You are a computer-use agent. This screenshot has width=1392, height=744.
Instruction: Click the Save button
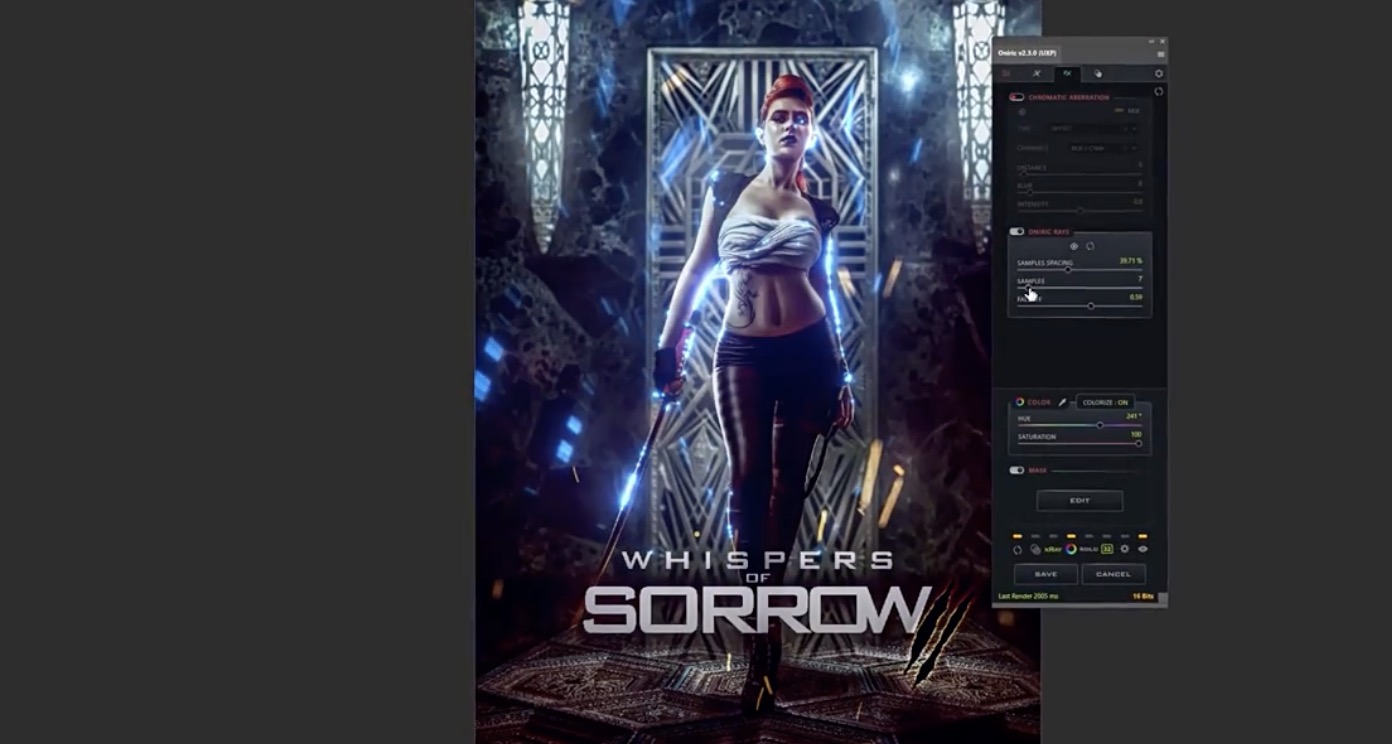(1046, 574)
